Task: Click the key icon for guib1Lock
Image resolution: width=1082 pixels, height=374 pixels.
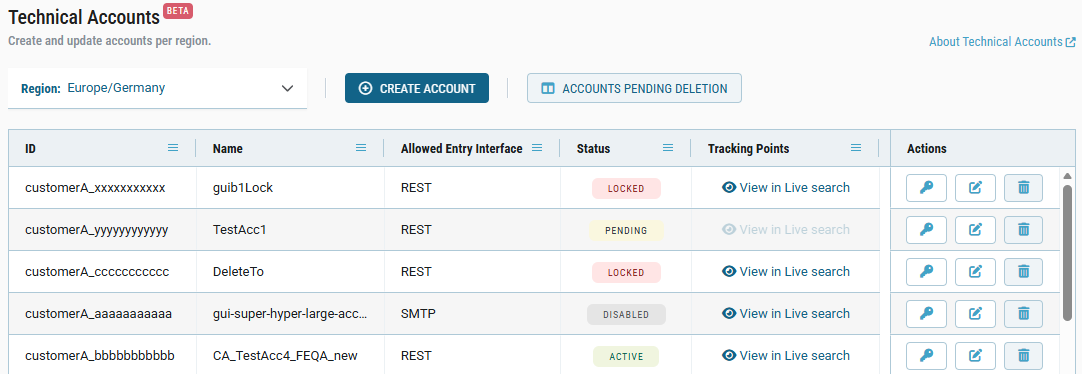Action: pyautogui.click(x=926, y=188)
